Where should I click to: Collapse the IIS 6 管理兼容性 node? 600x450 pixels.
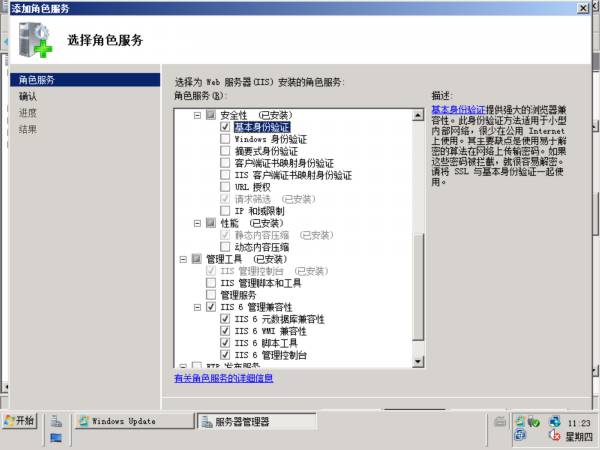(197, 307)
